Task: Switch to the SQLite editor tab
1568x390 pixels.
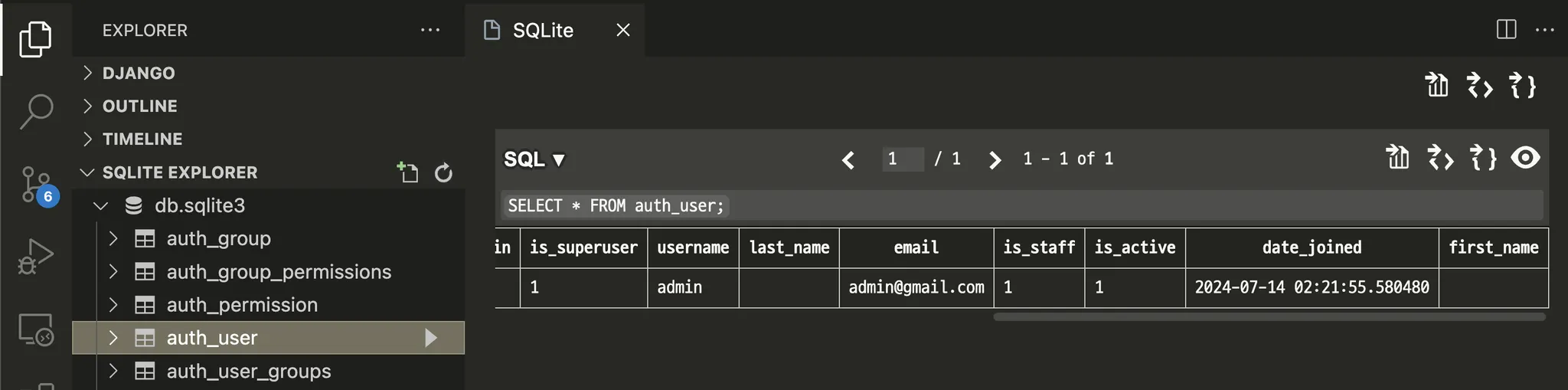Action: pos(542,31)
